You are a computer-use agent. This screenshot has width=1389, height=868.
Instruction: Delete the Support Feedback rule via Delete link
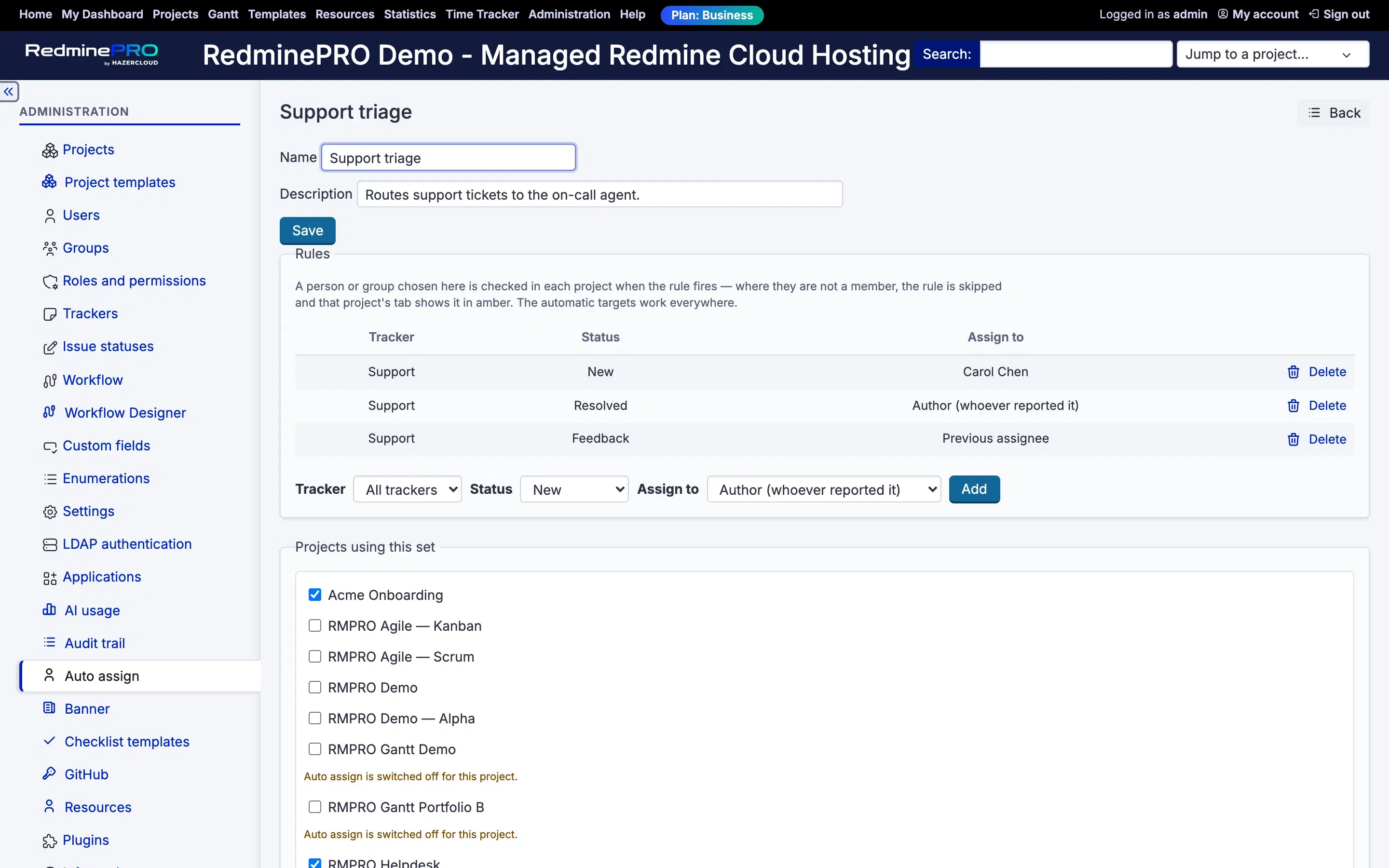[1327, 439]
